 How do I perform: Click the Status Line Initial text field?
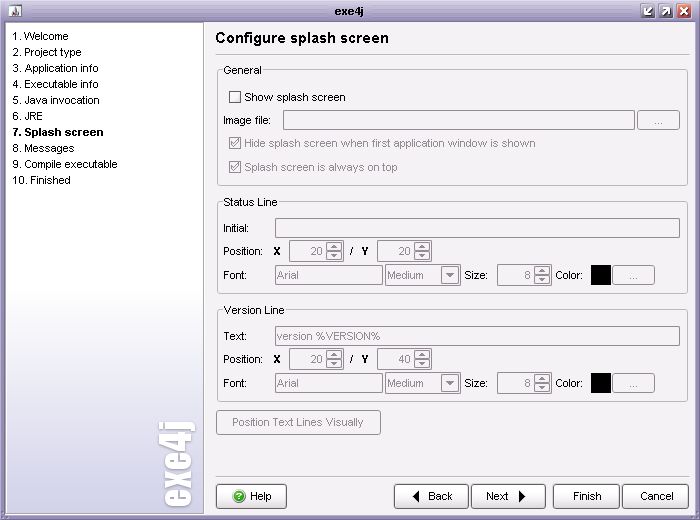477,228
